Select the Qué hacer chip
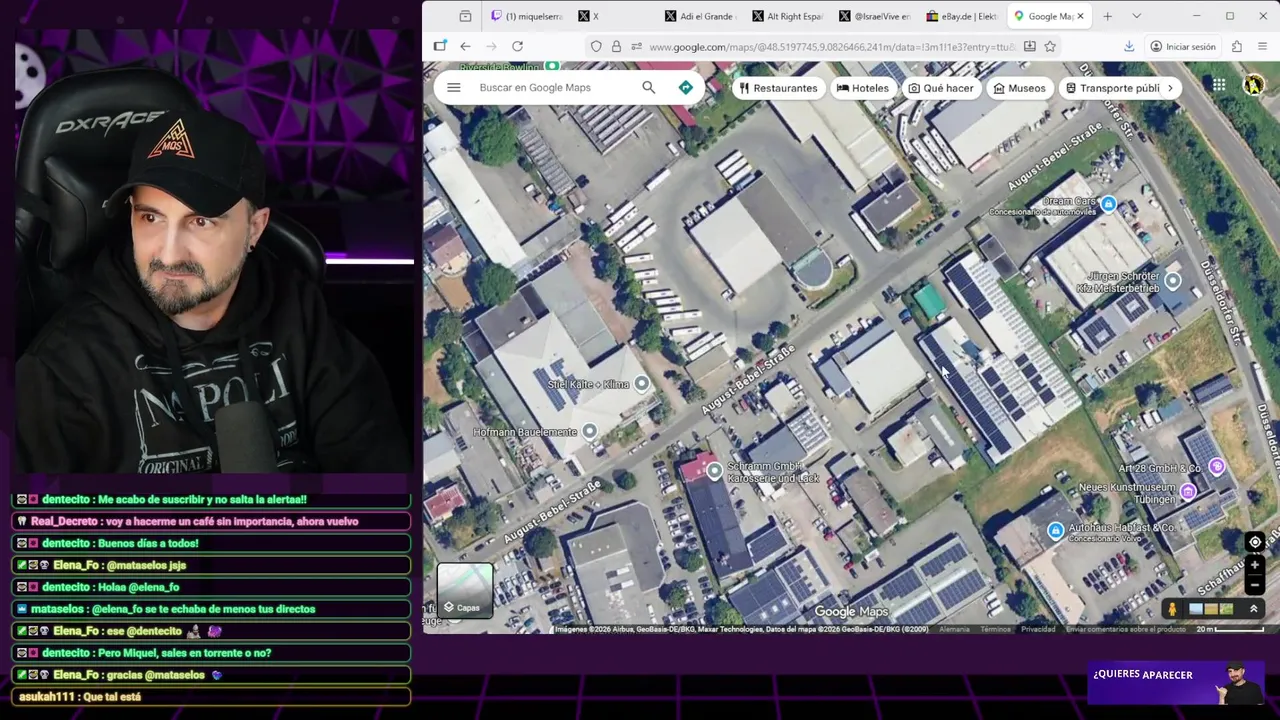 click(x=940, y=88)
